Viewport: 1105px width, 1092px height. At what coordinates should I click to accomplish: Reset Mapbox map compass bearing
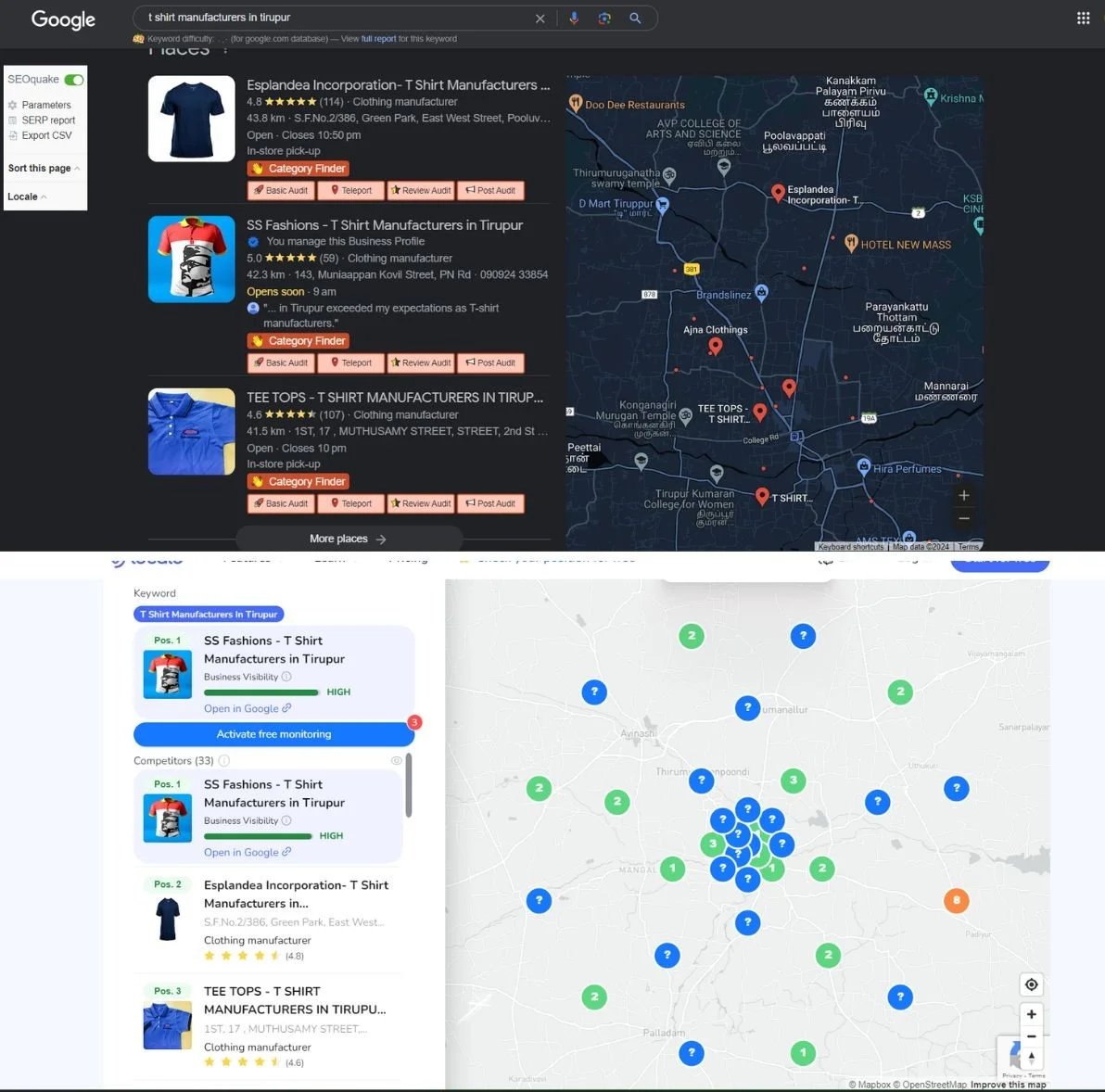click(x=1031, y=1059)
